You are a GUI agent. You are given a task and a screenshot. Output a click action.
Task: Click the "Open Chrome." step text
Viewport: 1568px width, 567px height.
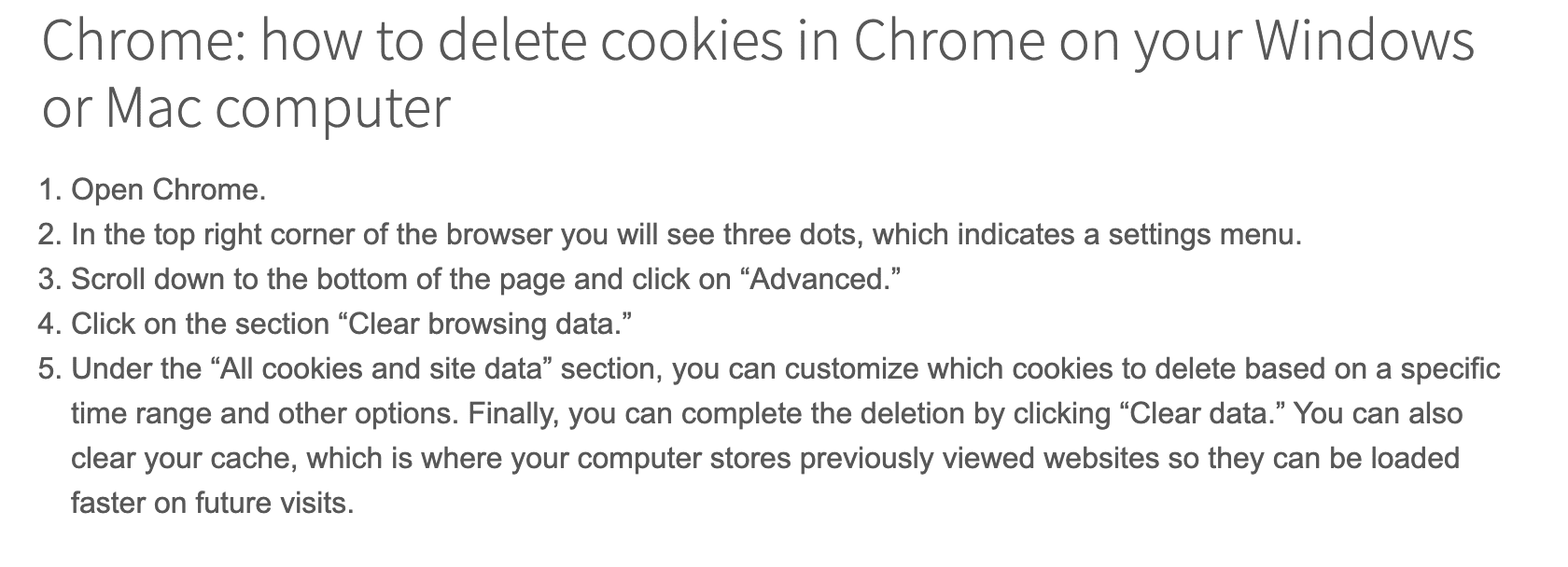169,190
